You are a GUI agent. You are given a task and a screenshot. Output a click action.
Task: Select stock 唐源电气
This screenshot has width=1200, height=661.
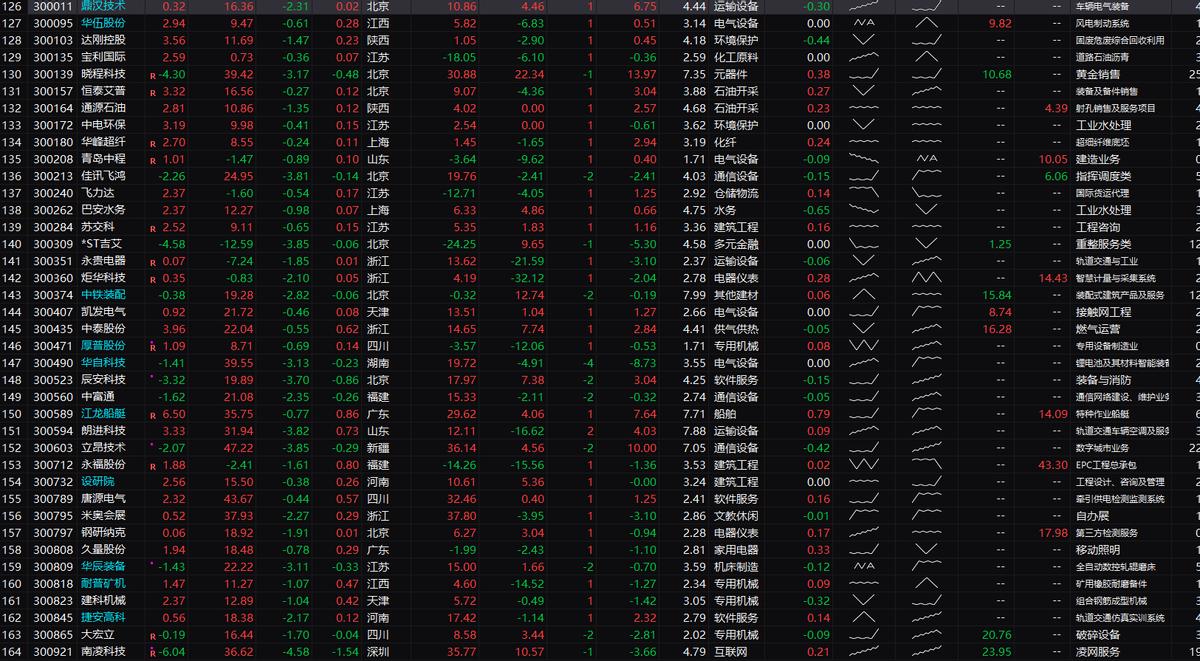click(x=103, y=499)
